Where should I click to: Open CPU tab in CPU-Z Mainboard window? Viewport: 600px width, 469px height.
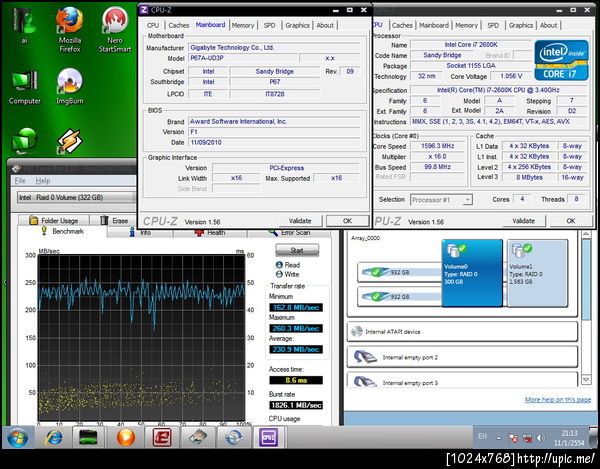coord(153,25)
